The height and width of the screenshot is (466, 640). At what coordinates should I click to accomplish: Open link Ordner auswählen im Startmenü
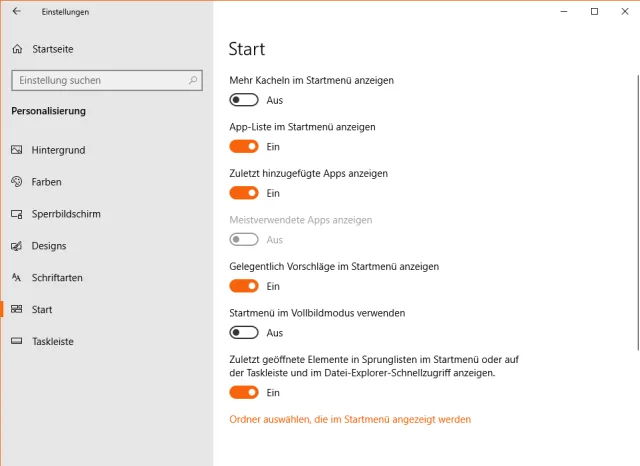coord(350,420)
